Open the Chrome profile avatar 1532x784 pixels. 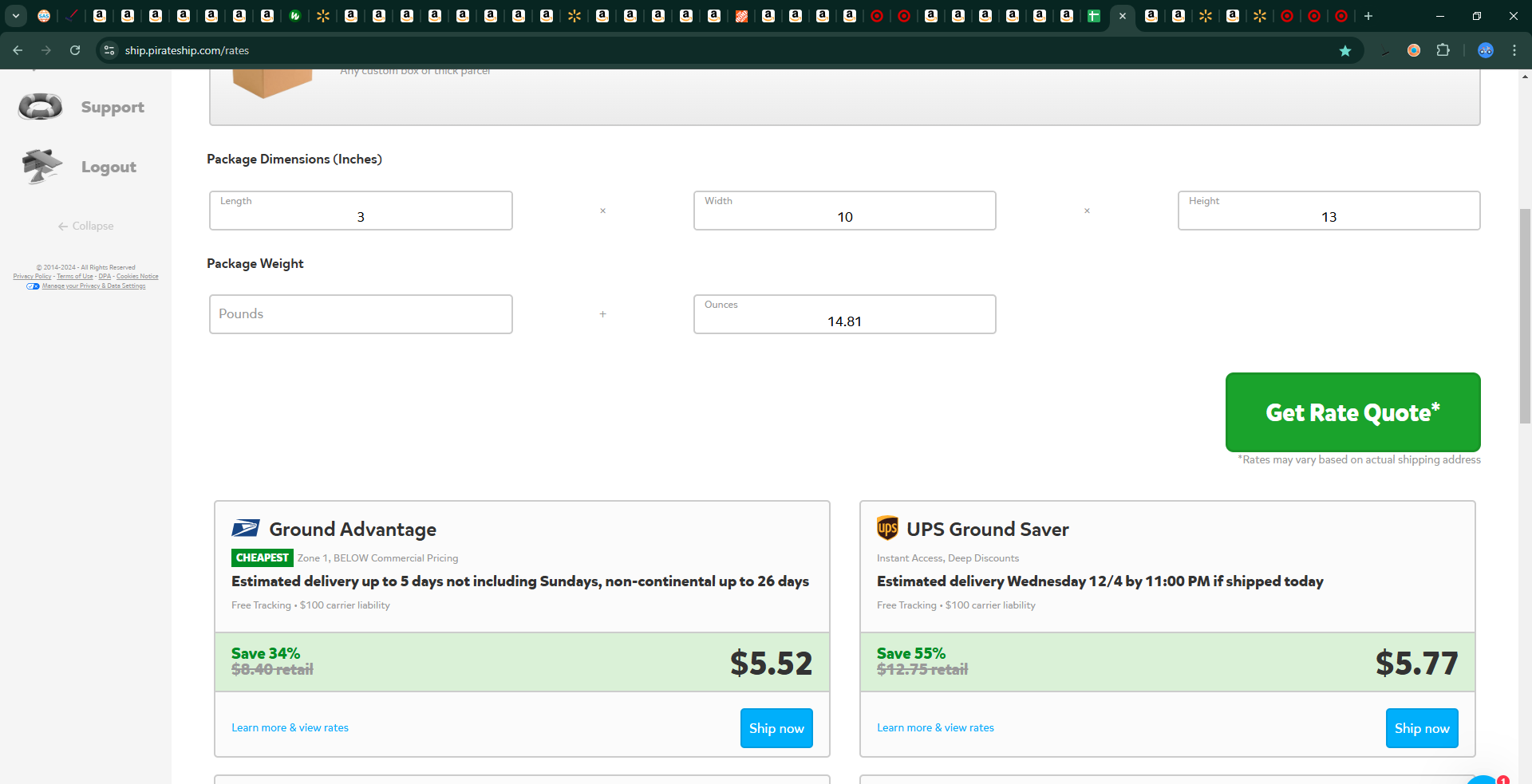tap(1486, 50)
